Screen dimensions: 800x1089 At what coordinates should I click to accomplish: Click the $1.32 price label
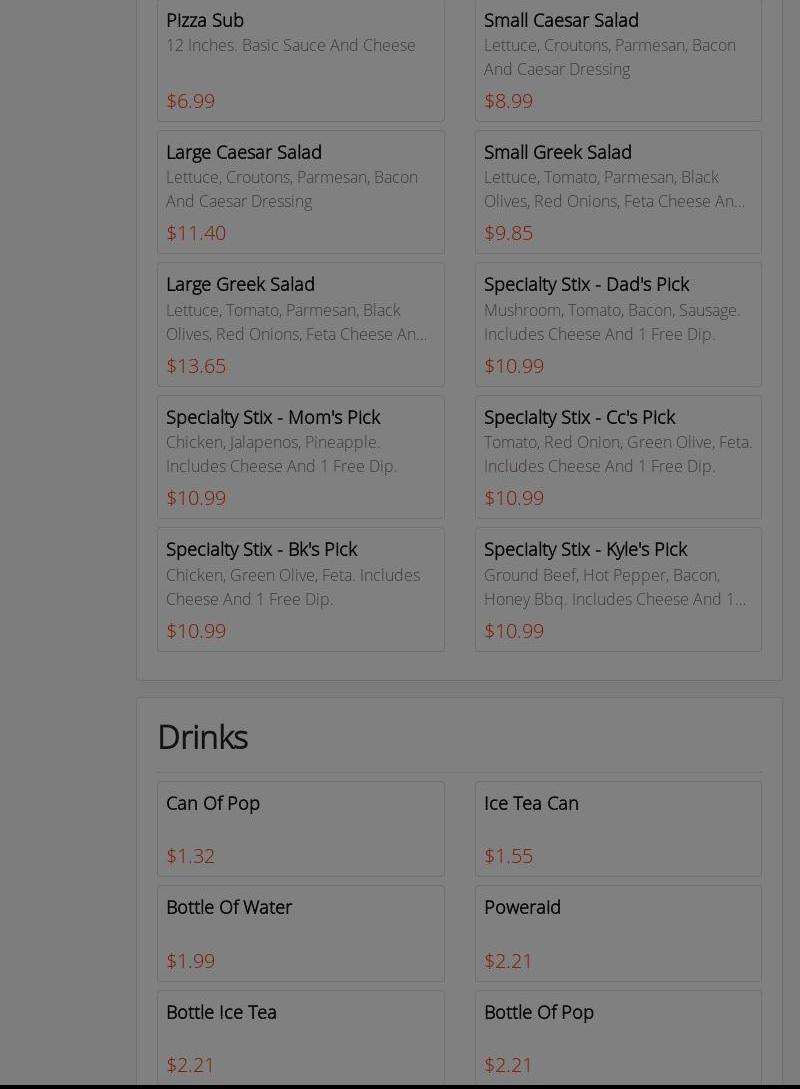[x=190, y=856]
